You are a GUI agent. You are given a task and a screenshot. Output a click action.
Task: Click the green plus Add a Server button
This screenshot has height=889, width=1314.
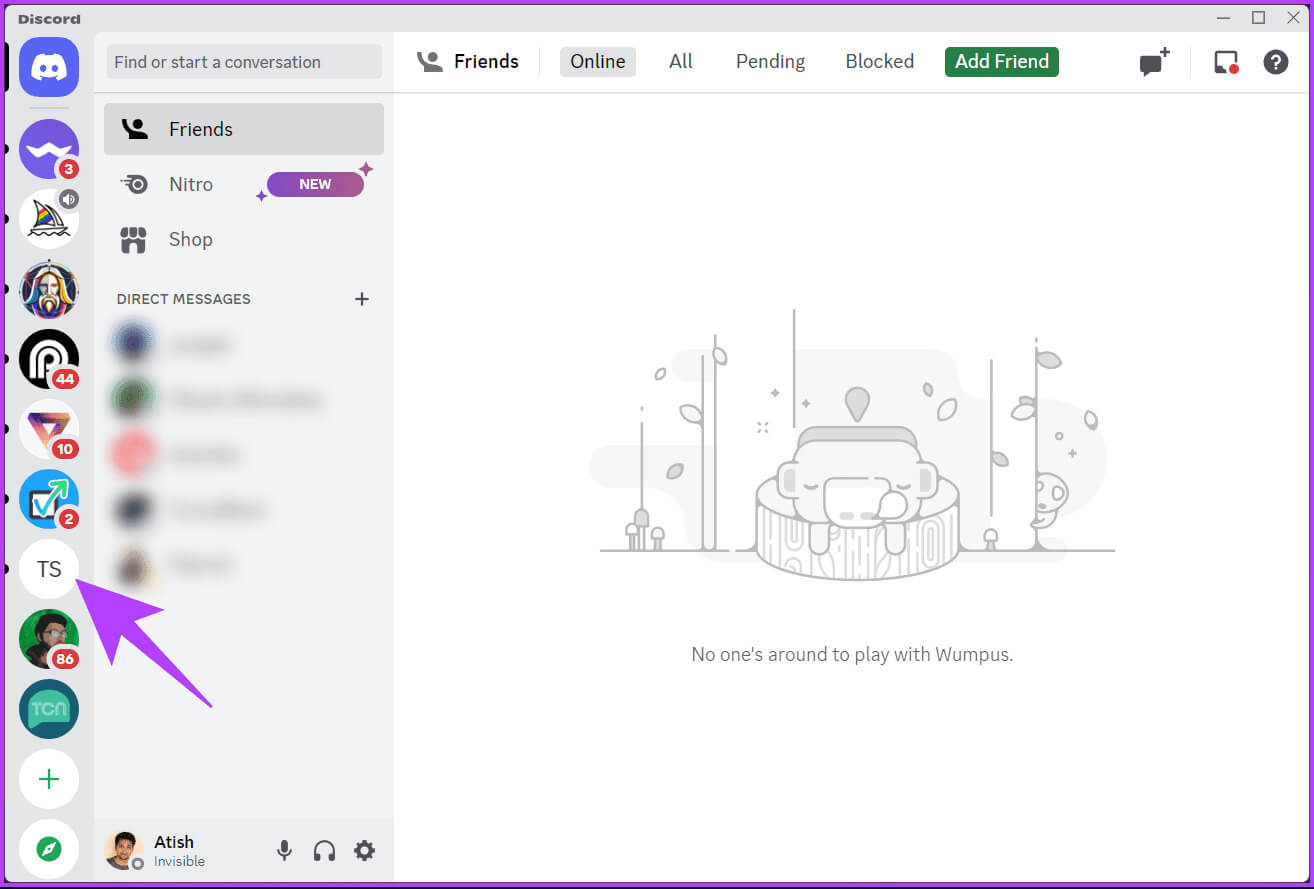pyautogui.click(x=49, y=779)
